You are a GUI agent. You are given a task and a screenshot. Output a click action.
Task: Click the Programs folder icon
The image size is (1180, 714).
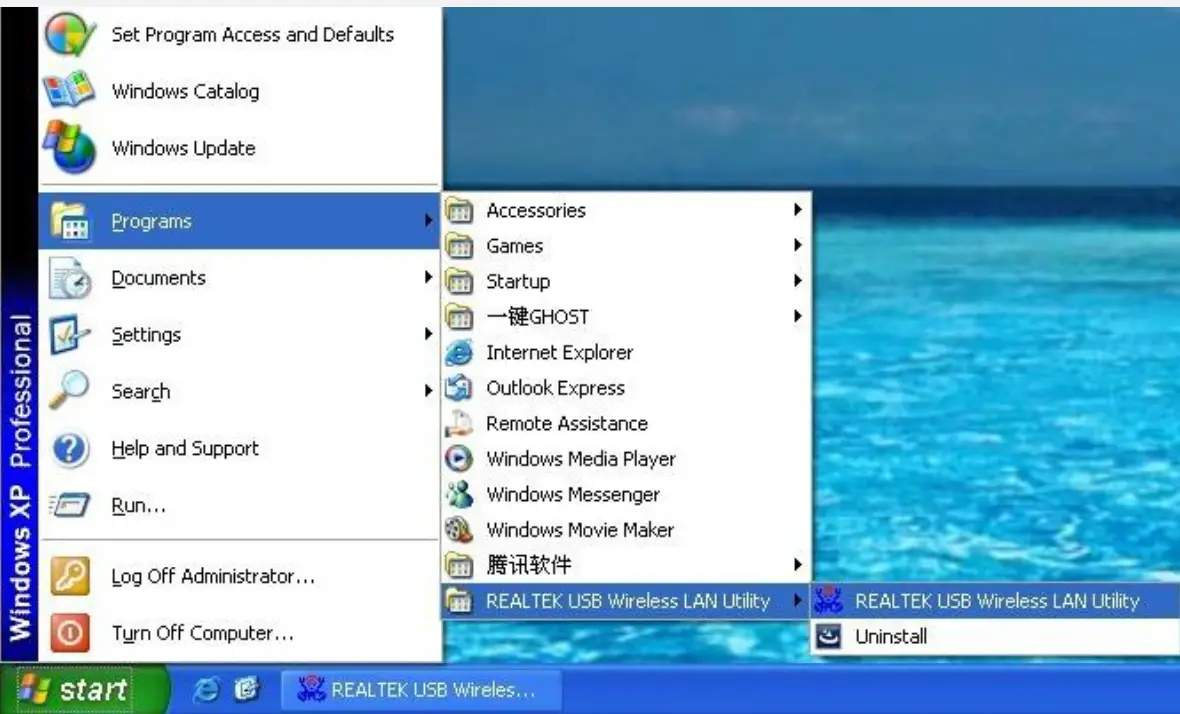click(x=69, y=221)
